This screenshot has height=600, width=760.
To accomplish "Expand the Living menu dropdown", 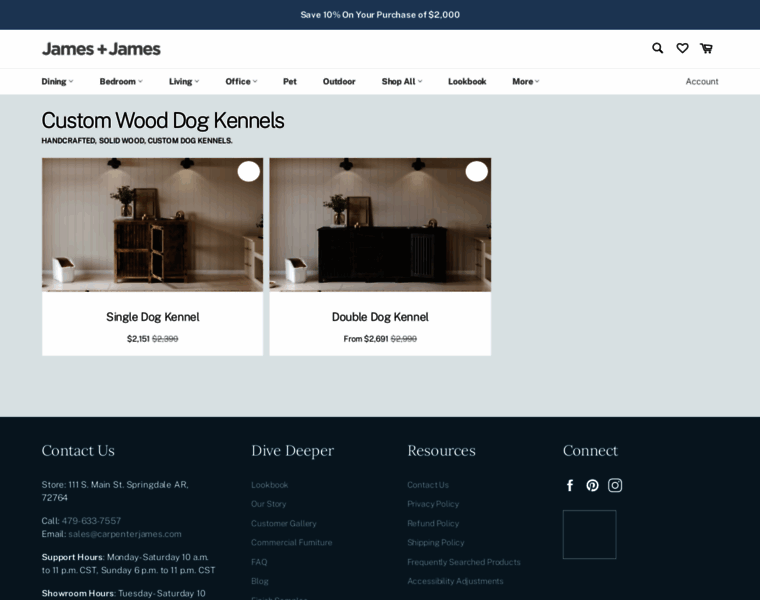I will [x=184, y=81].
